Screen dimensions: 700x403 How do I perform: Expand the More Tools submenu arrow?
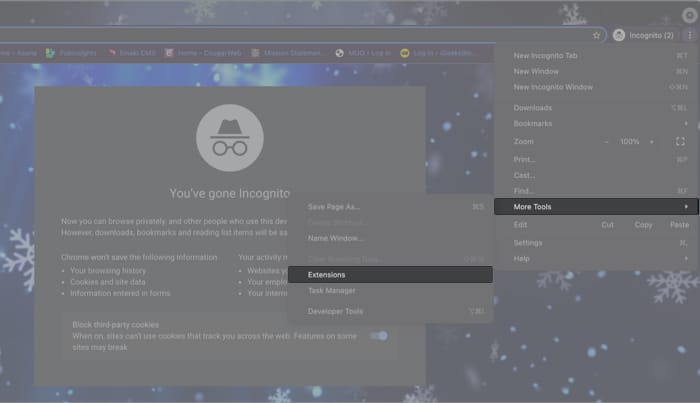(x=686, y=207)
